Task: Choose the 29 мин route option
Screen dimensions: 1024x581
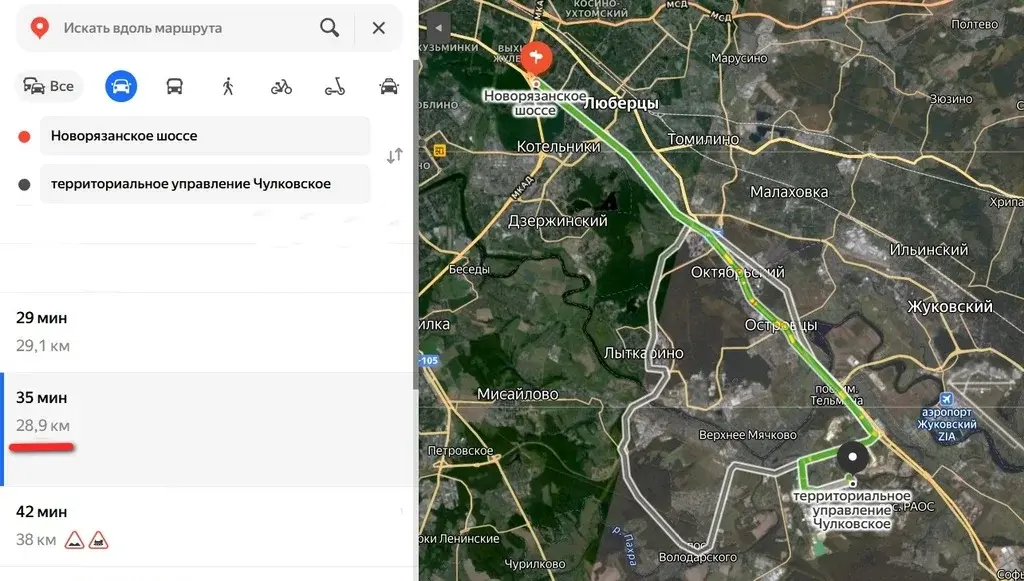Action: click(x=207, y=332)
